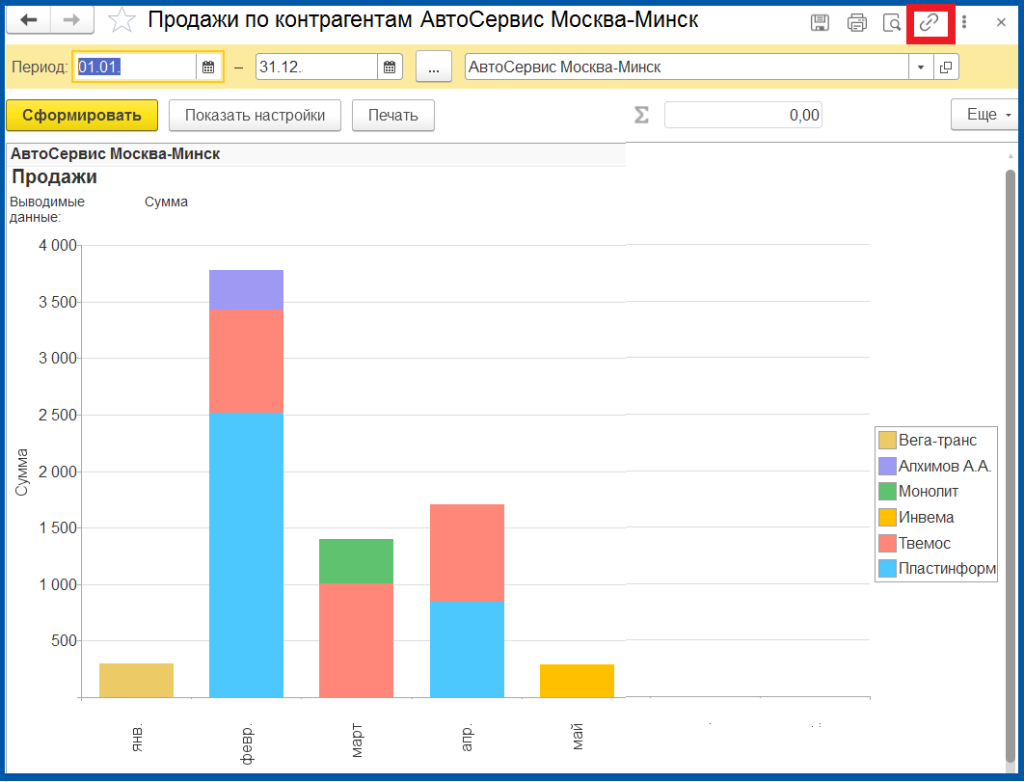Screen dimensions: 1024x782
Task: Open calendar for period end date
Action: point(389,67)
